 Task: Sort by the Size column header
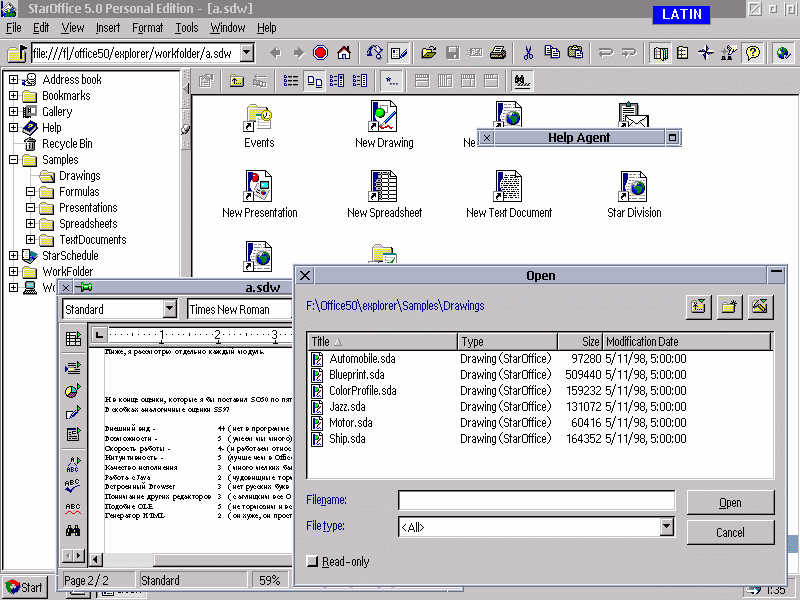coord(580,341)
